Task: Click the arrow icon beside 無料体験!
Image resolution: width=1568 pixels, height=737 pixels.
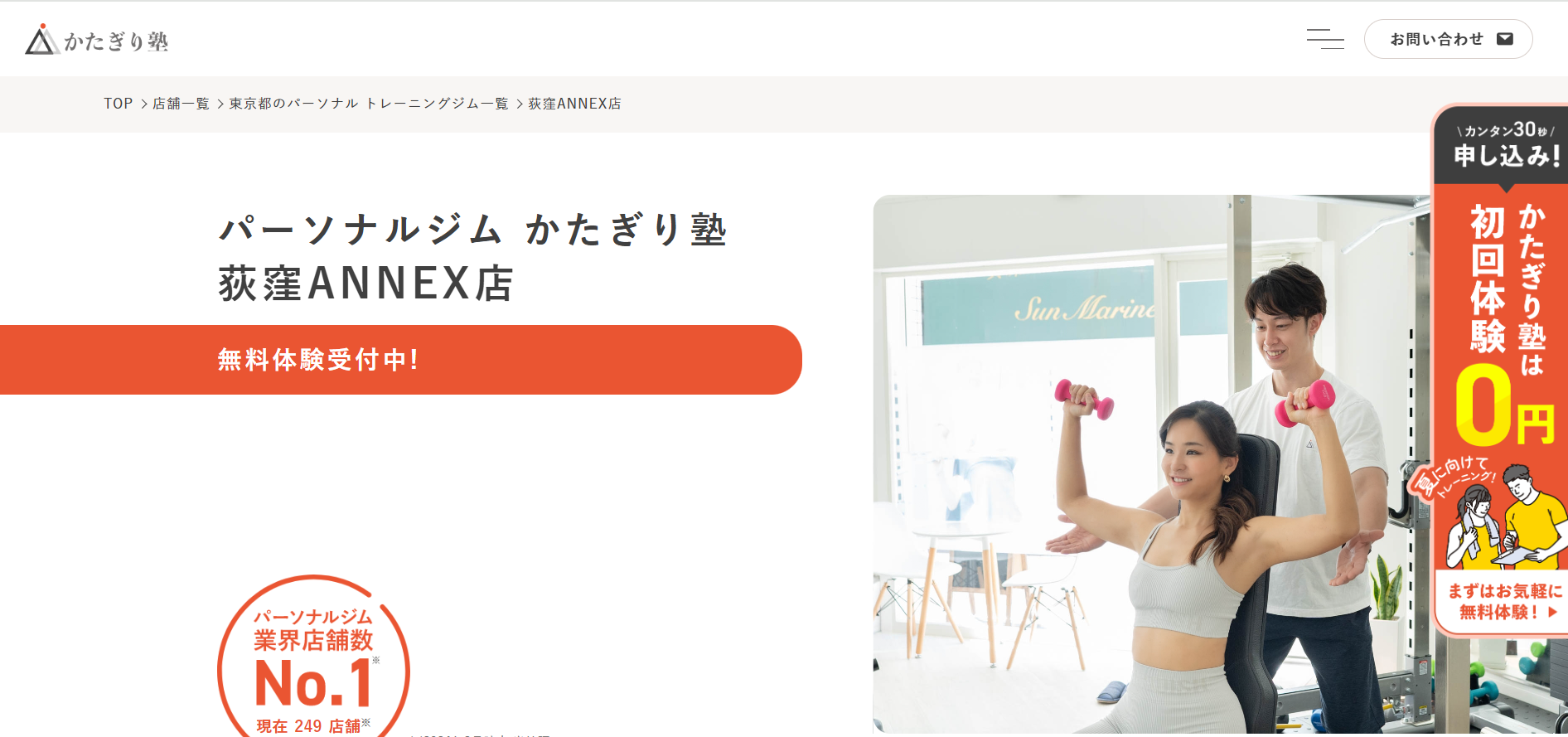Action: point(1552,612)
